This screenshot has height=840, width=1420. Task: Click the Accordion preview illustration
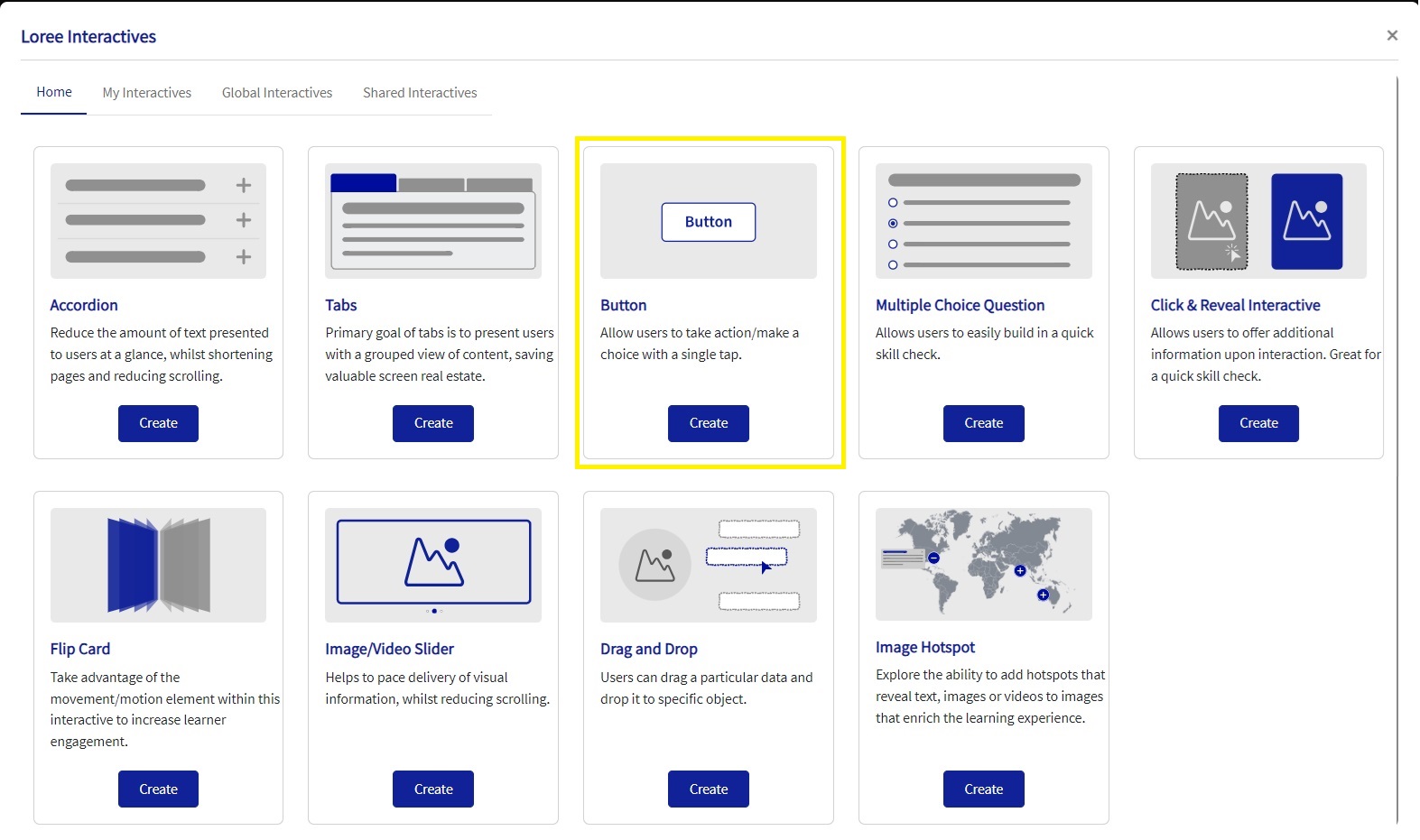[158, 220]
